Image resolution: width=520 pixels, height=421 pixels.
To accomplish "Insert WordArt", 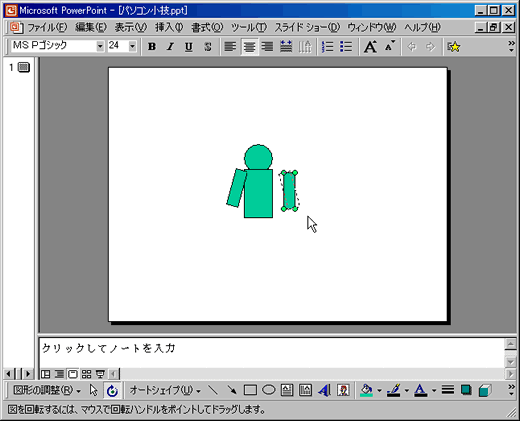I will pyautogui.click(x=324, y=390).
